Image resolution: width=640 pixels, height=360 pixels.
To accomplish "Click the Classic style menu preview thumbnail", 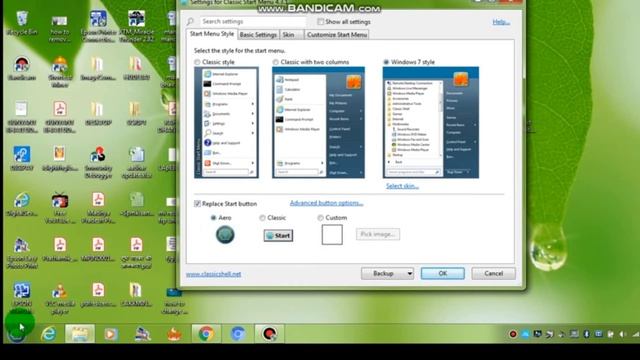I will coord(226,122).
